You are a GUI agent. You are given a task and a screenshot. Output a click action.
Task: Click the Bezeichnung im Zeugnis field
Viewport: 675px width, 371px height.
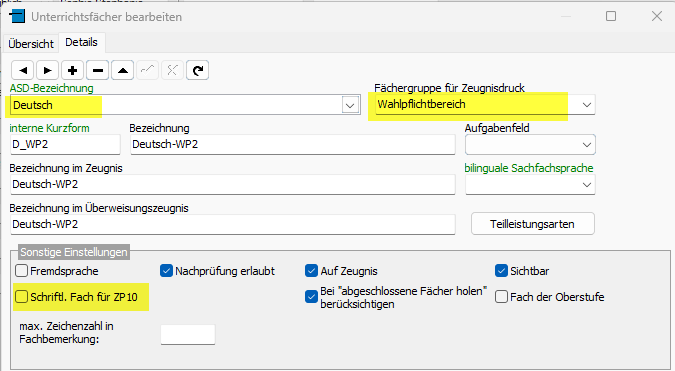[x=232, y=184]
